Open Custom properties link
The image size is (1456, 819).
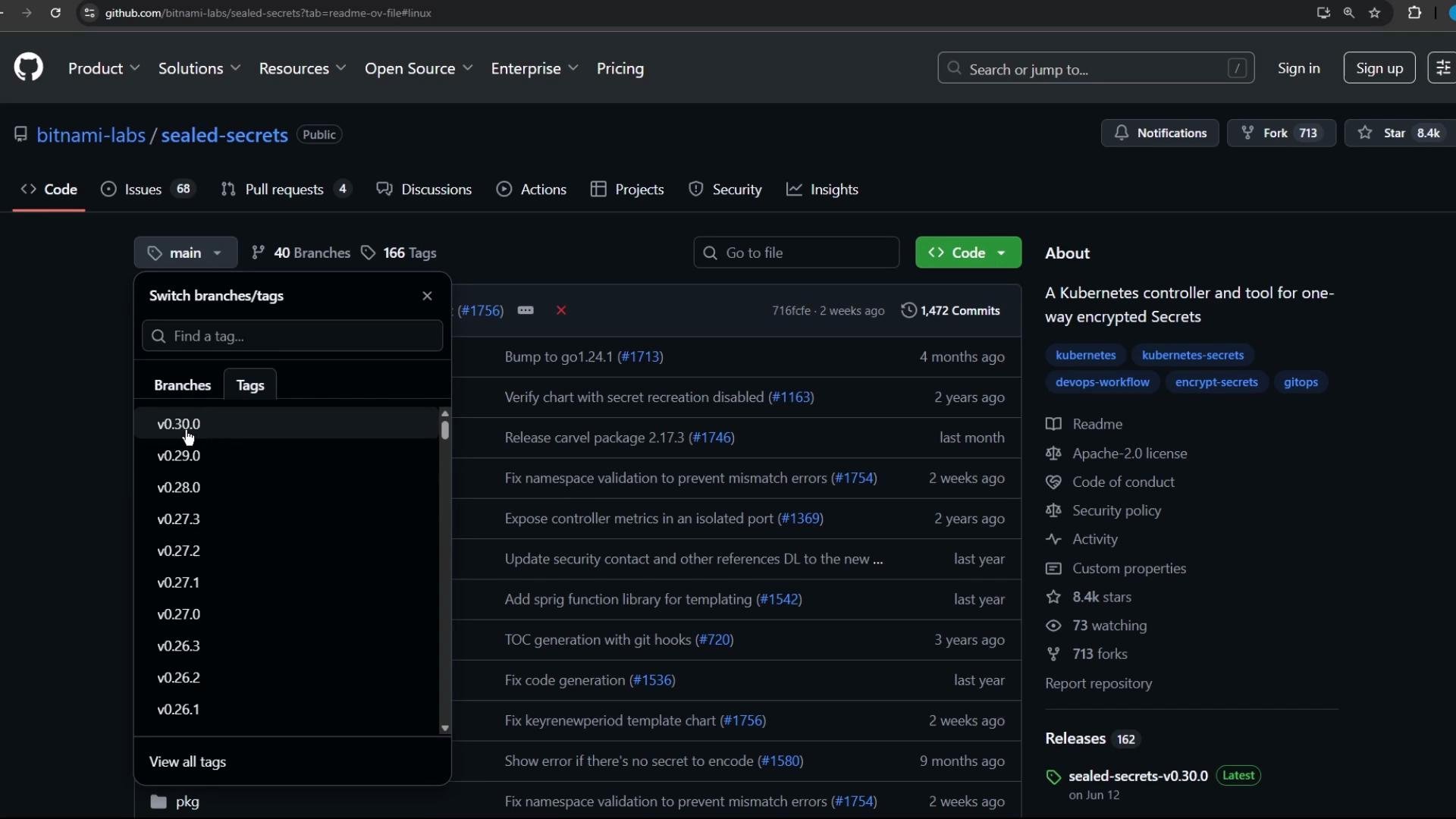[x=1116, y=569]
